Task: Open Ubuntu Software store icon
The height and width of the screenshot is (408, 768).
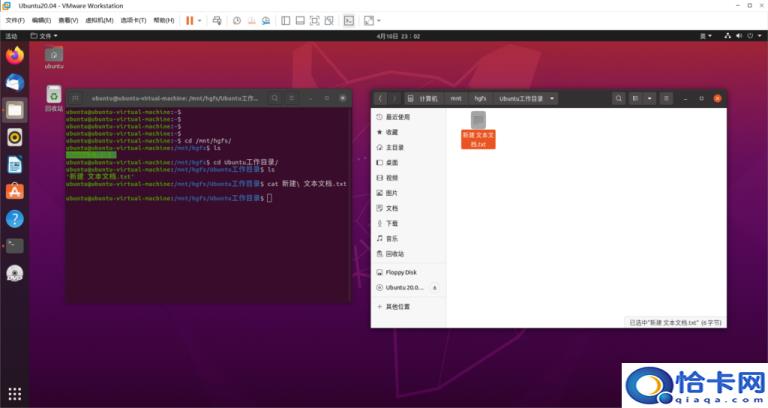Action: [14, 191]
